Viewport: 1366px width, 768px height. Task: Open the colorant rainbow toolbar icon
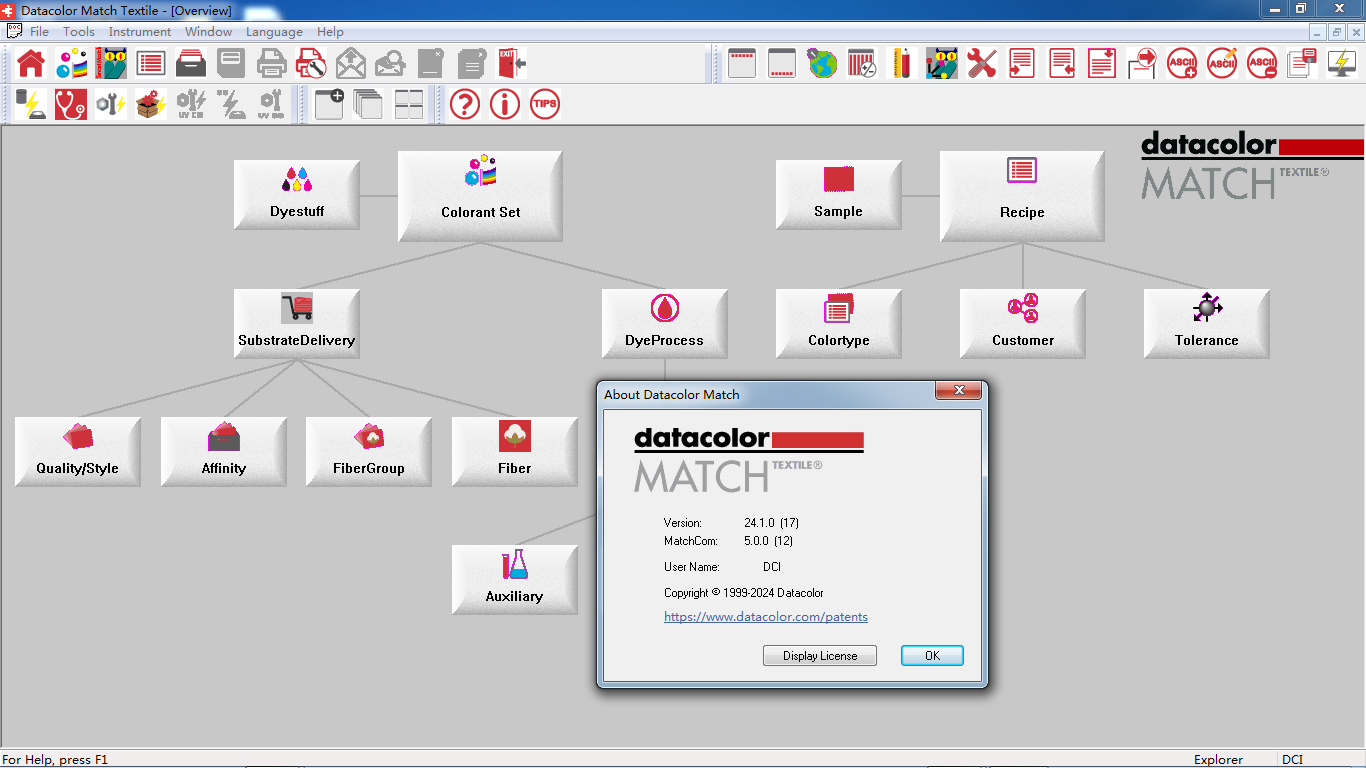pos(71,64)
